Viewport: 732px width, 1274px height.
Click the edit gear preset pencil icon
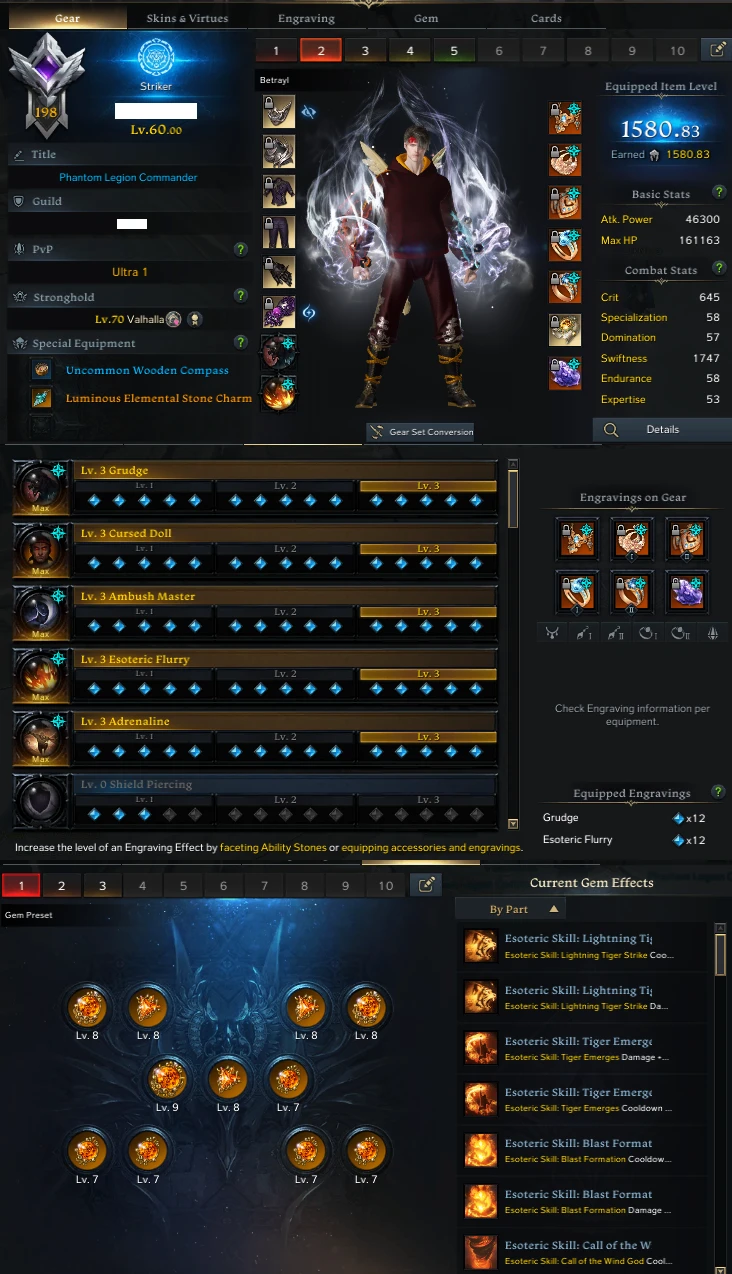tap(717, 49)
